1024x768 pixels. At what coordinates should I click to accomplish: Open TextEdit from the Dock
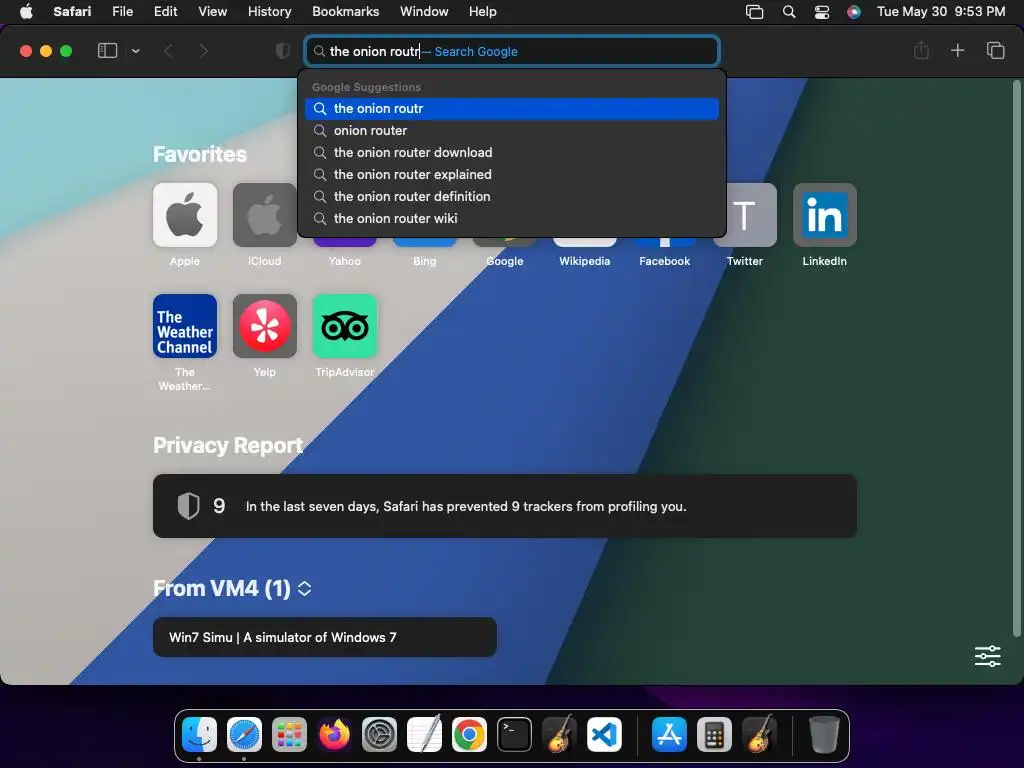pyautogui.click(x=424, y=735)
